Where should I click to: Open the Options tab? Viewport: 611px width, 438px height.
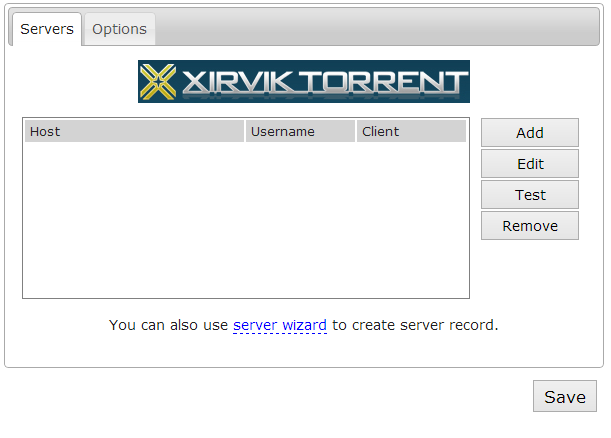tap(119, 29)
